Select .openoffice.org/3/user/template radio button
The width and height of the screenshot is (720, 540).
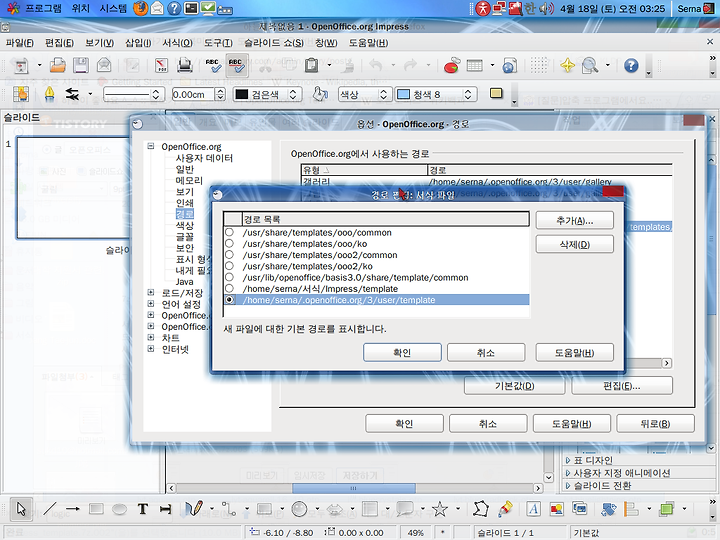tap(229, 300)
